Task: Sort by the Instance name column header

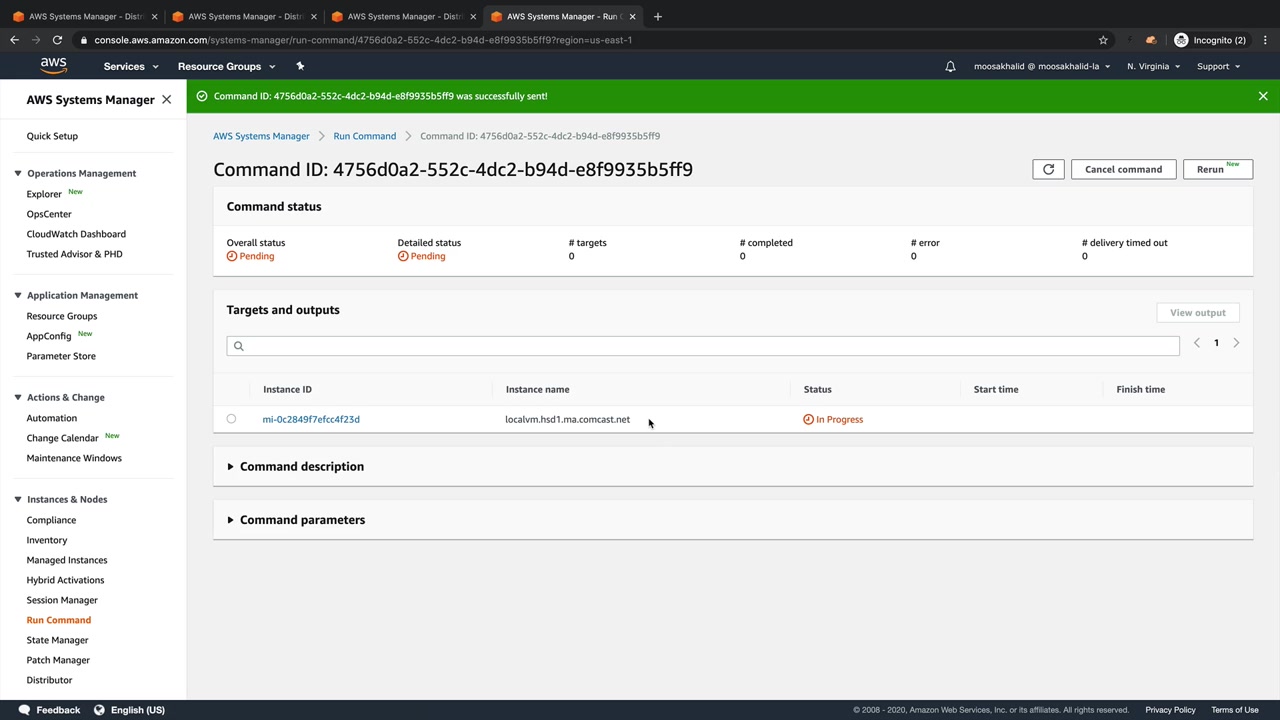Action: click(x=537, y=389)
